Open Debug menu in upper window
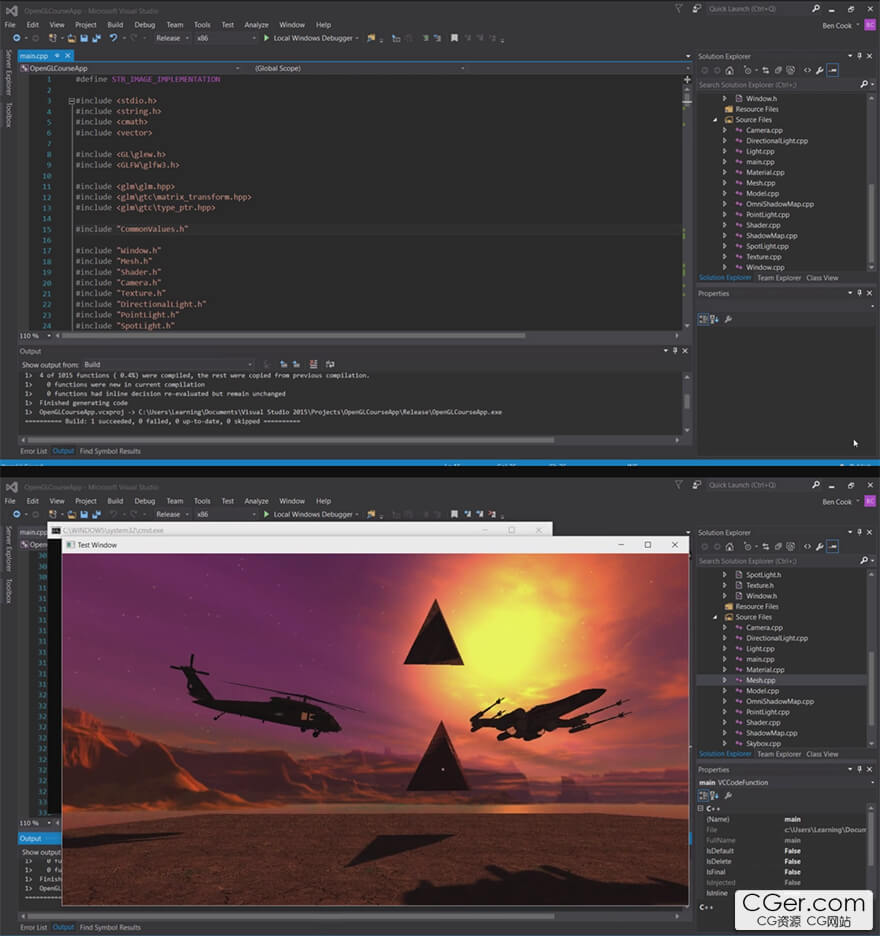This screenshot has width=880, height=936. (144, 25)
